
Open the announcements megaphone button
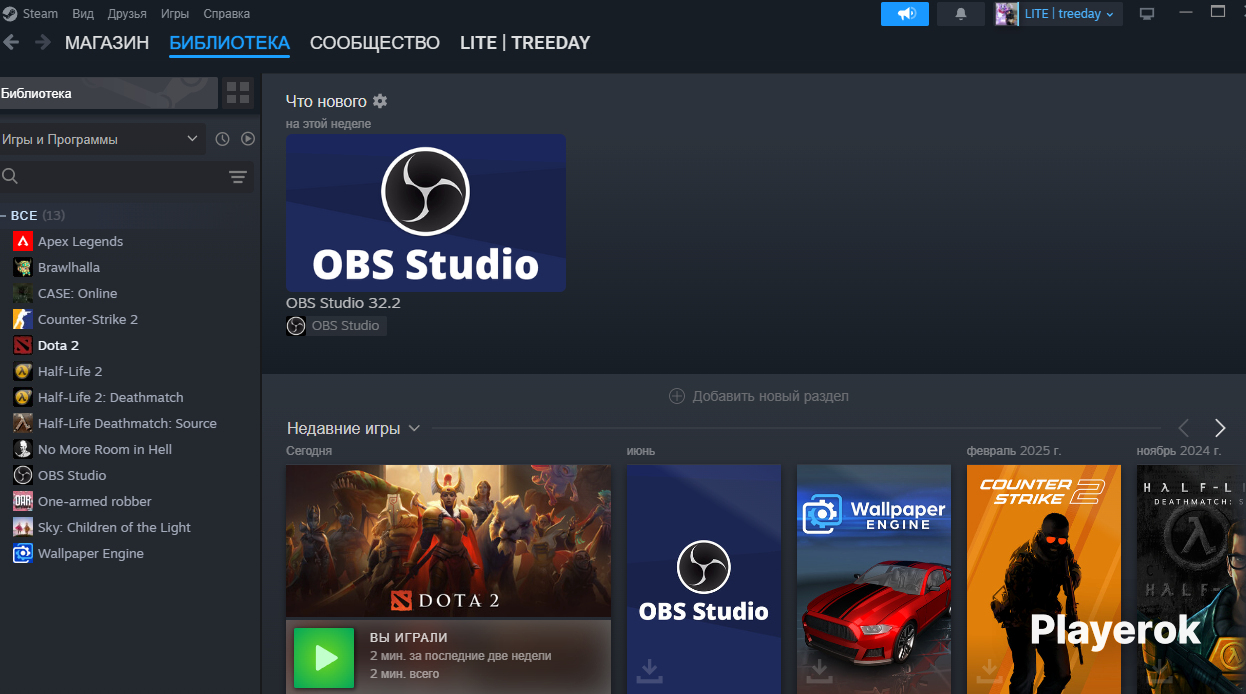[x=905, y=14]
